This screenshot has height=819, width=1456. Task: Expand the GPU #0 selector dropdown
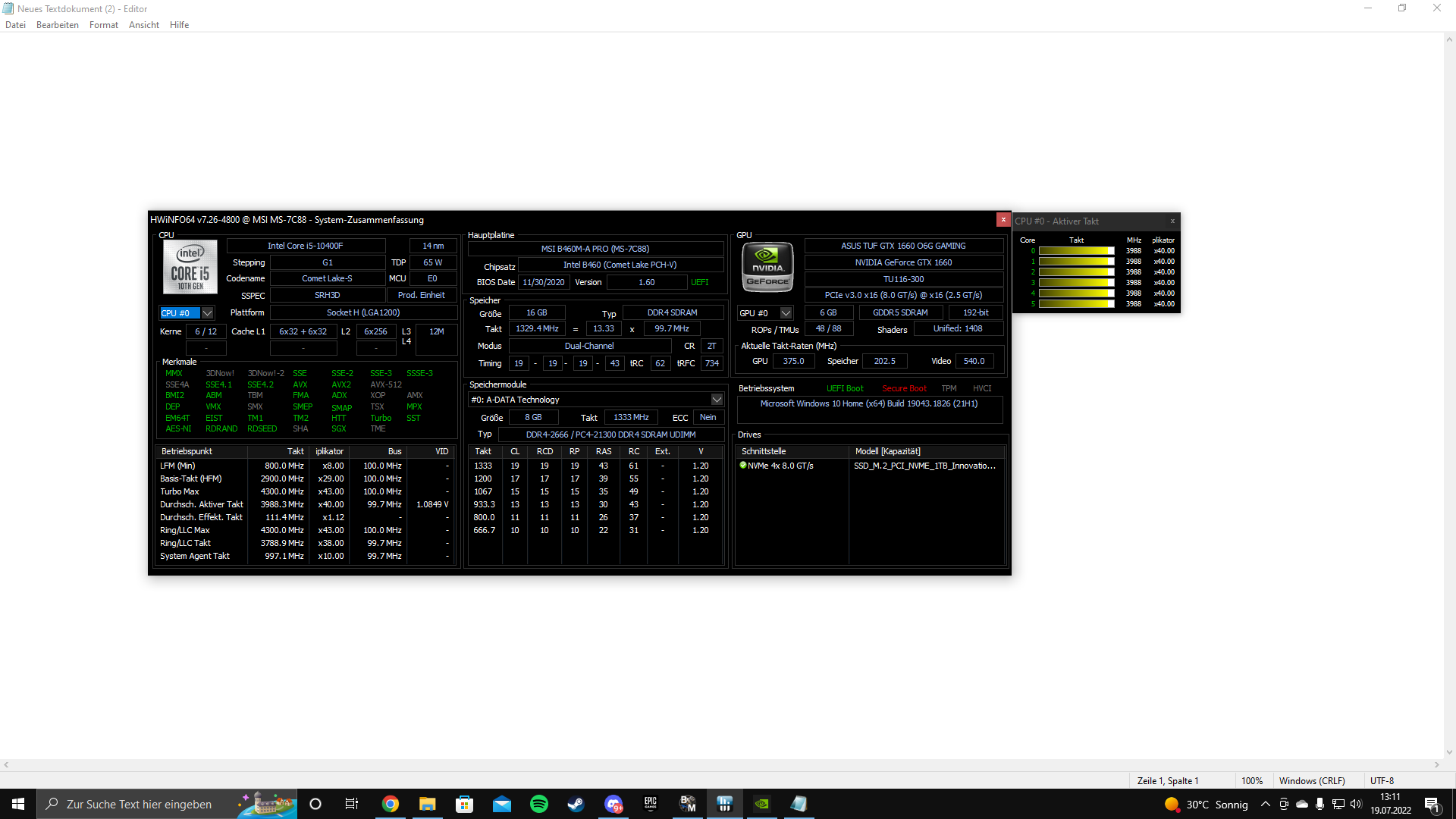(786, 313)
